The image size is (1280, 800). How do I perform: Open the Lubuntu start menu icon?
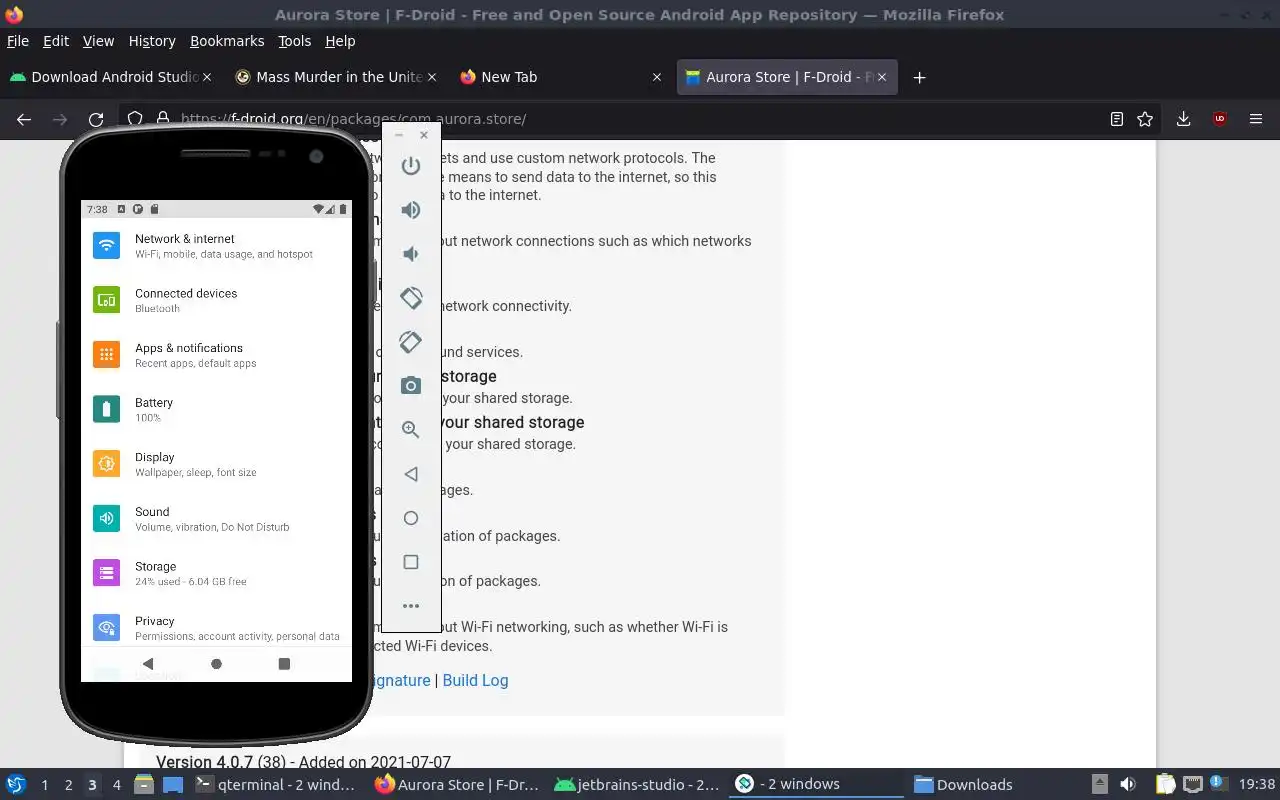point(16,785)
